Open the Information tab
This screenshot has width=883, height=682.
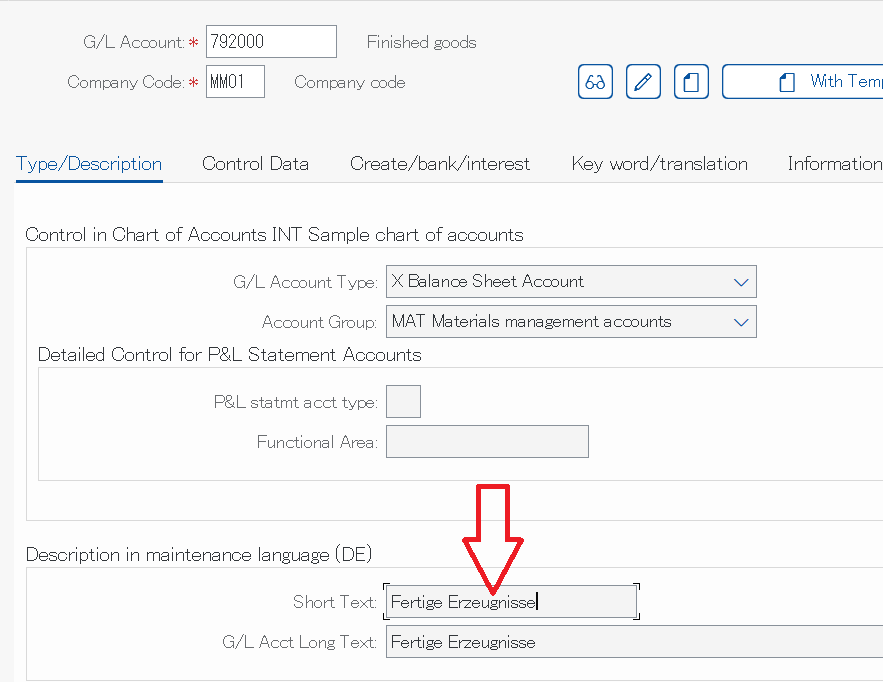pyautogui.click(x=835, y=164)
